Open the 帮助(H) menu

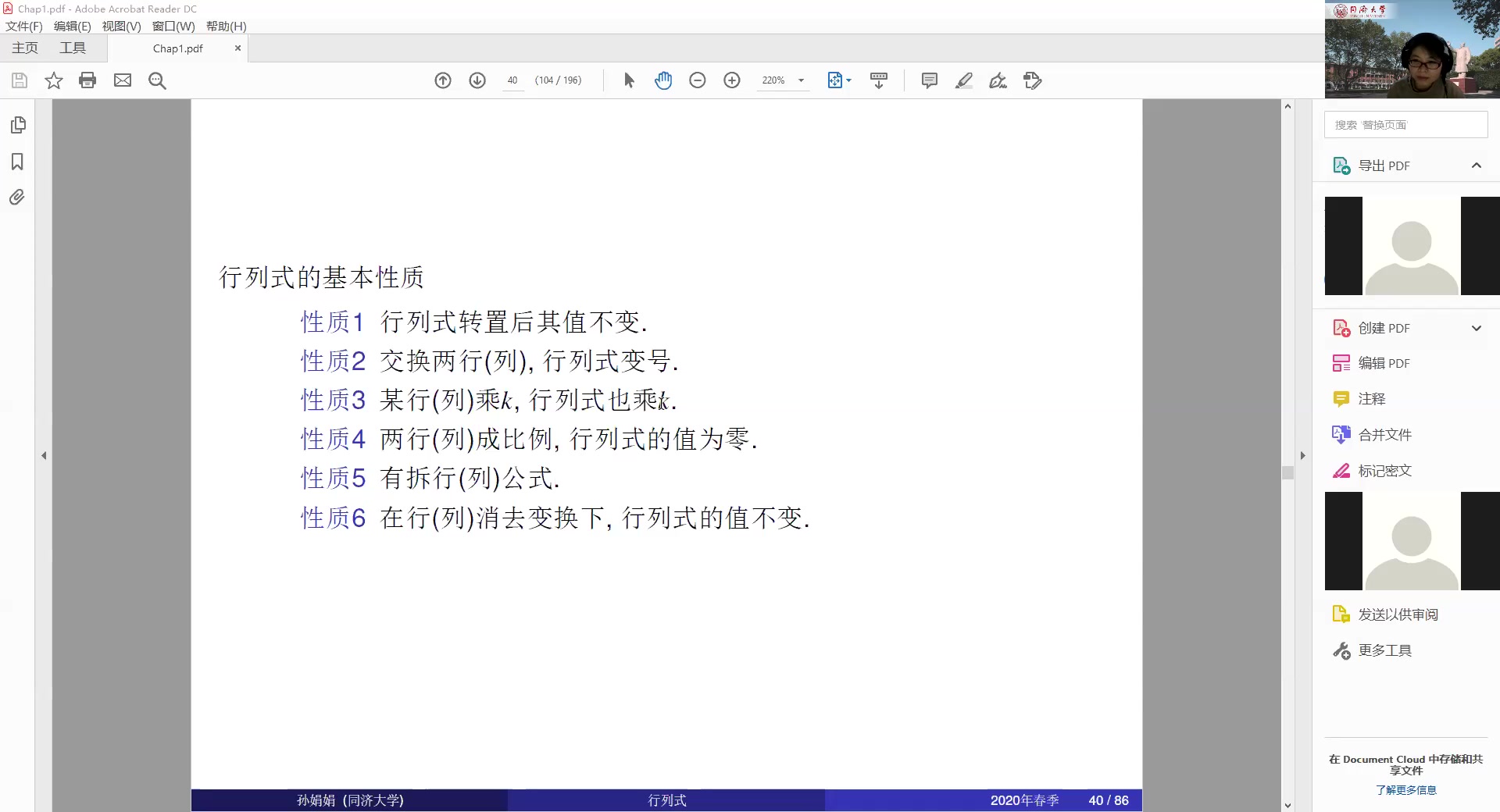tap(227, 26)
